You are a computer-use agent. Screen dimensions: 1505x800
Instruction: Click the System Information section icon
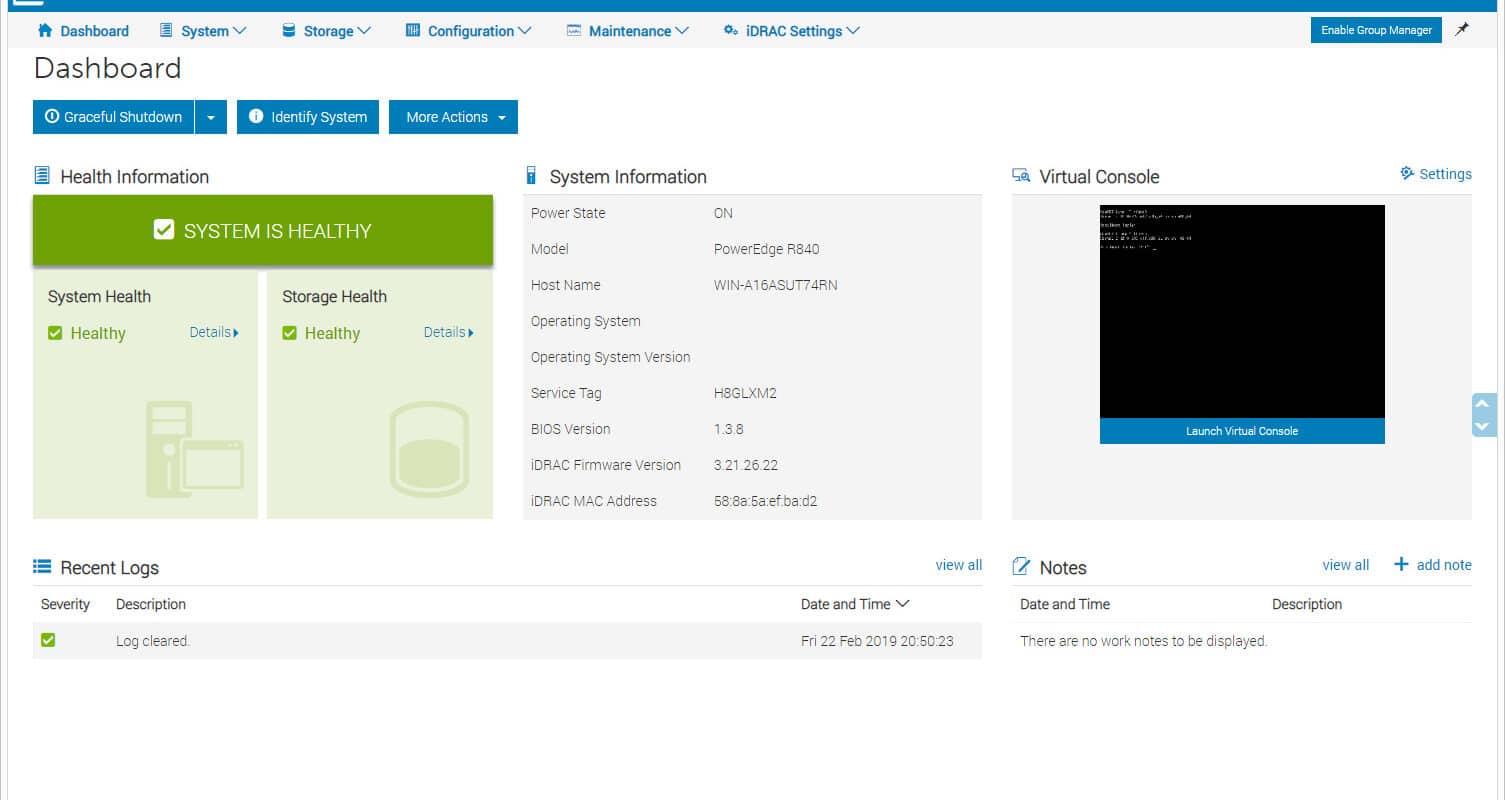(532, 176)
